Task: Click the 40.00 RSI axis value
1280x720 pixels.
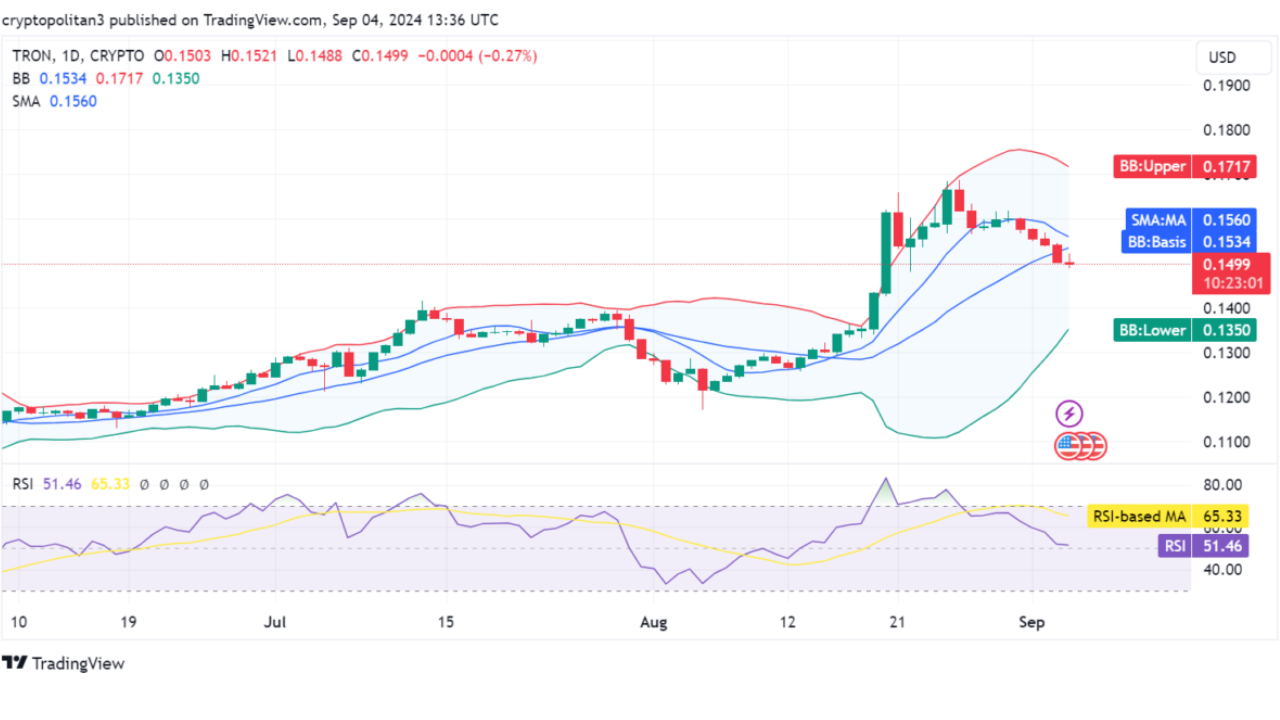Action: (x=1224, y=570)
